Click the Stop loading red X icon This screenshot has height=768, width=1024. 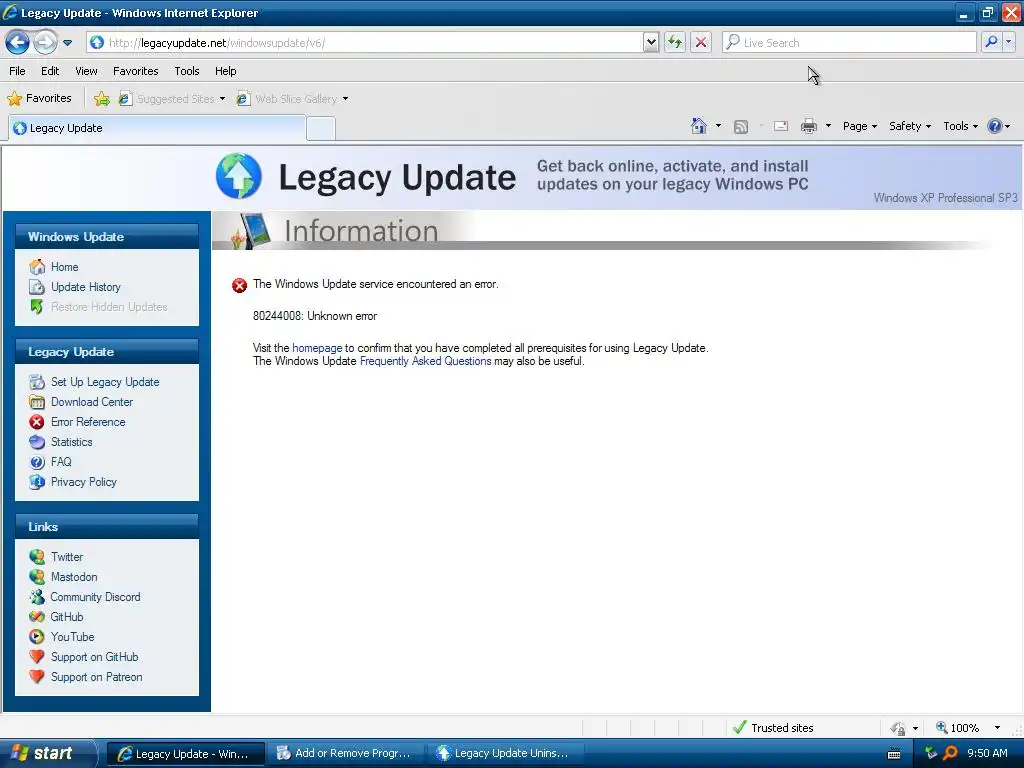point(701,43)
